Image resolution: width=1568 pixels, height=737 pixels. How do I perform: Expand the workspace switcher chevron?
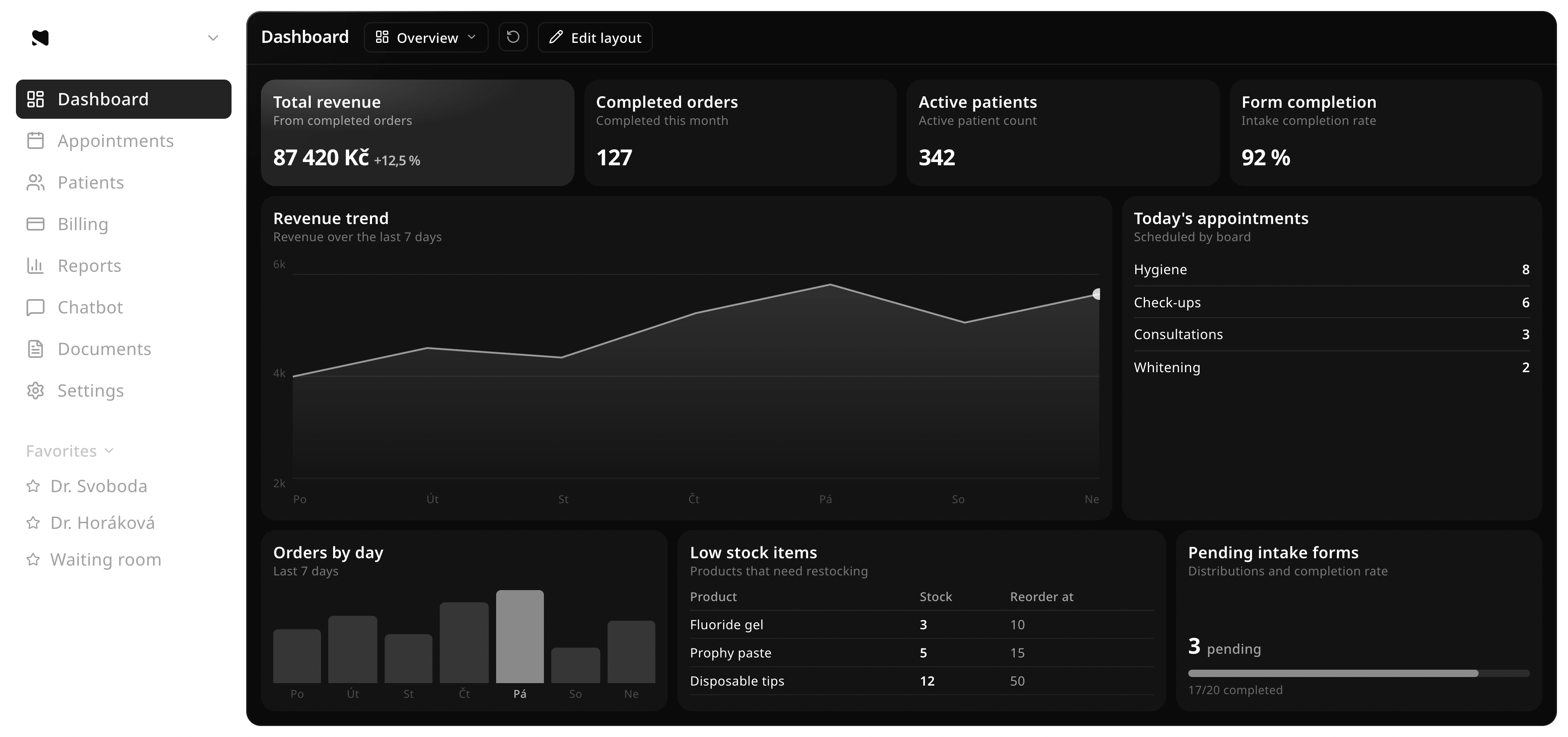tap(213, 38)
